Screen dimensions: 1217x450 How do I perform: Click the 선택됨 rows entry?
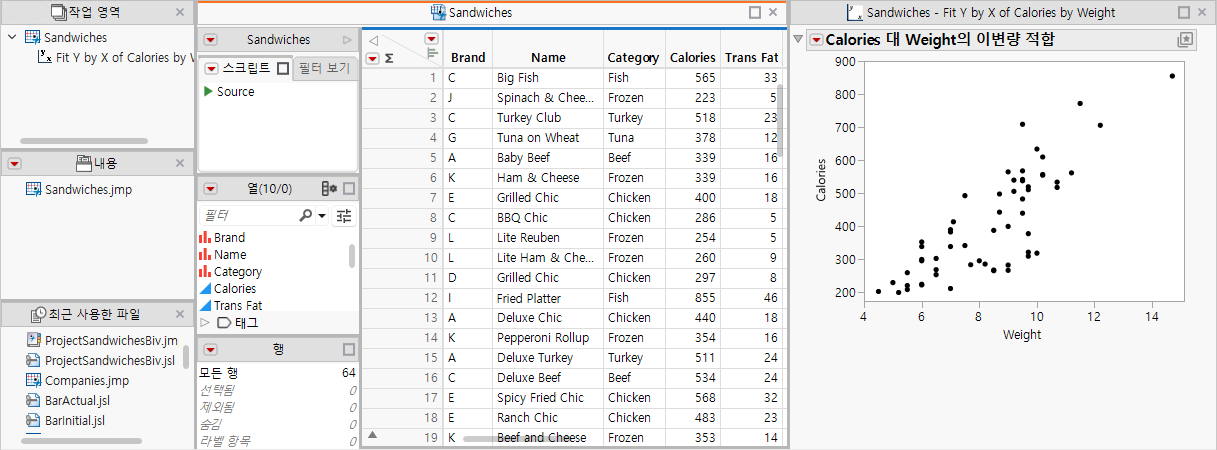[277, 390]
